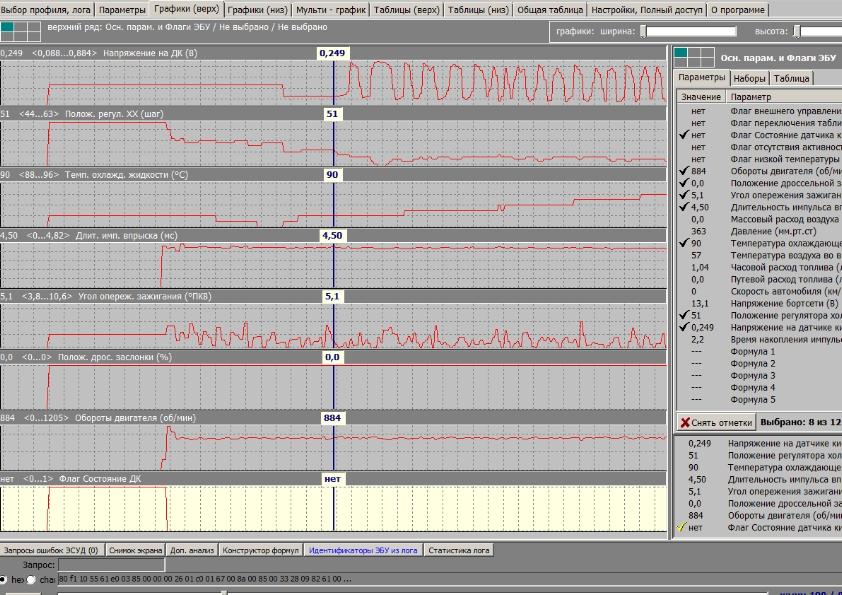This screenshot has height=595, width=842.
Task: Open the 'Выбор профиля, лога' tab
Action: 47,10
